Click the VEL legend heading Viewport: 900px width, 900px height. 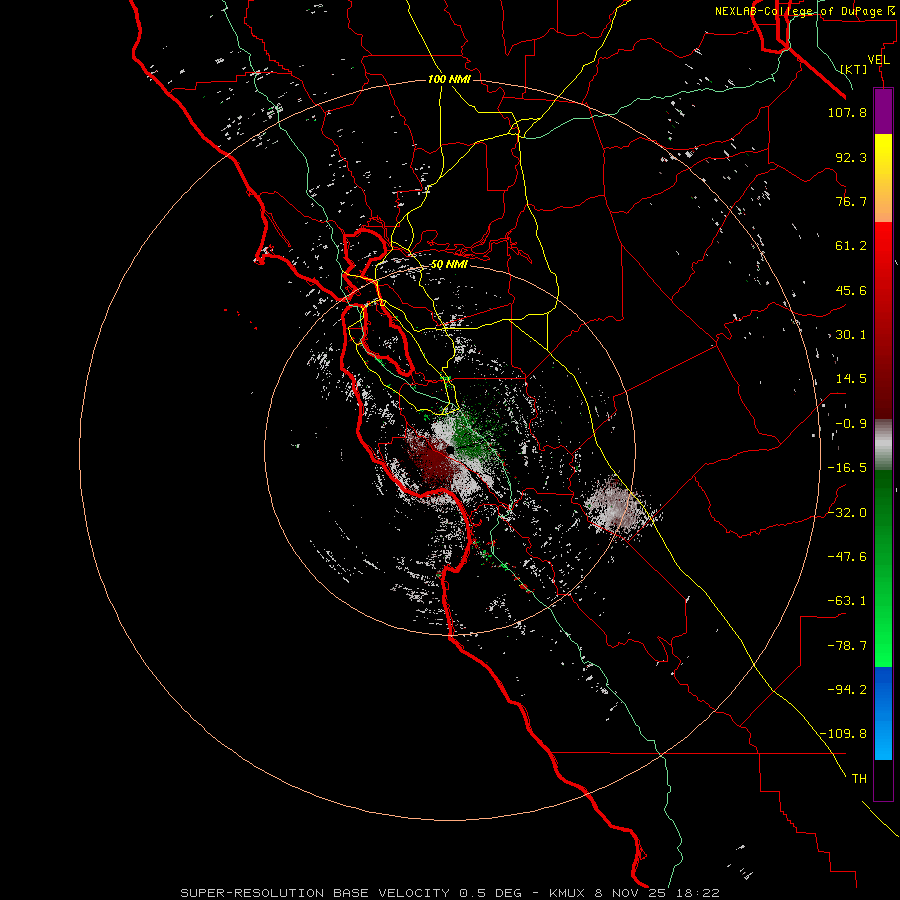tap(878, 60)
